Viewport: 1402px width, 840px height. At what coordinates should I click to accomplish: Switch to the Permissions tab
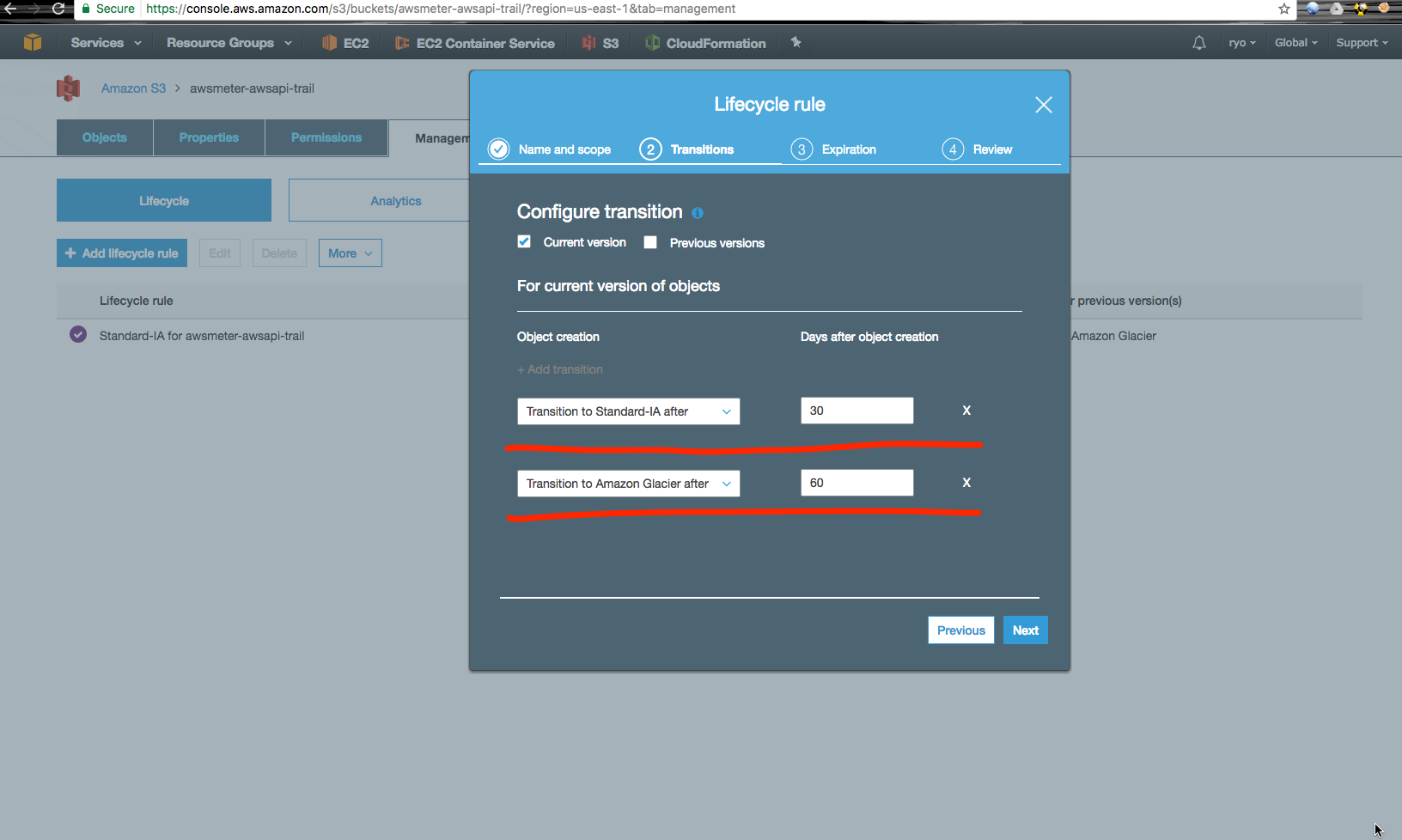point(326,137)
